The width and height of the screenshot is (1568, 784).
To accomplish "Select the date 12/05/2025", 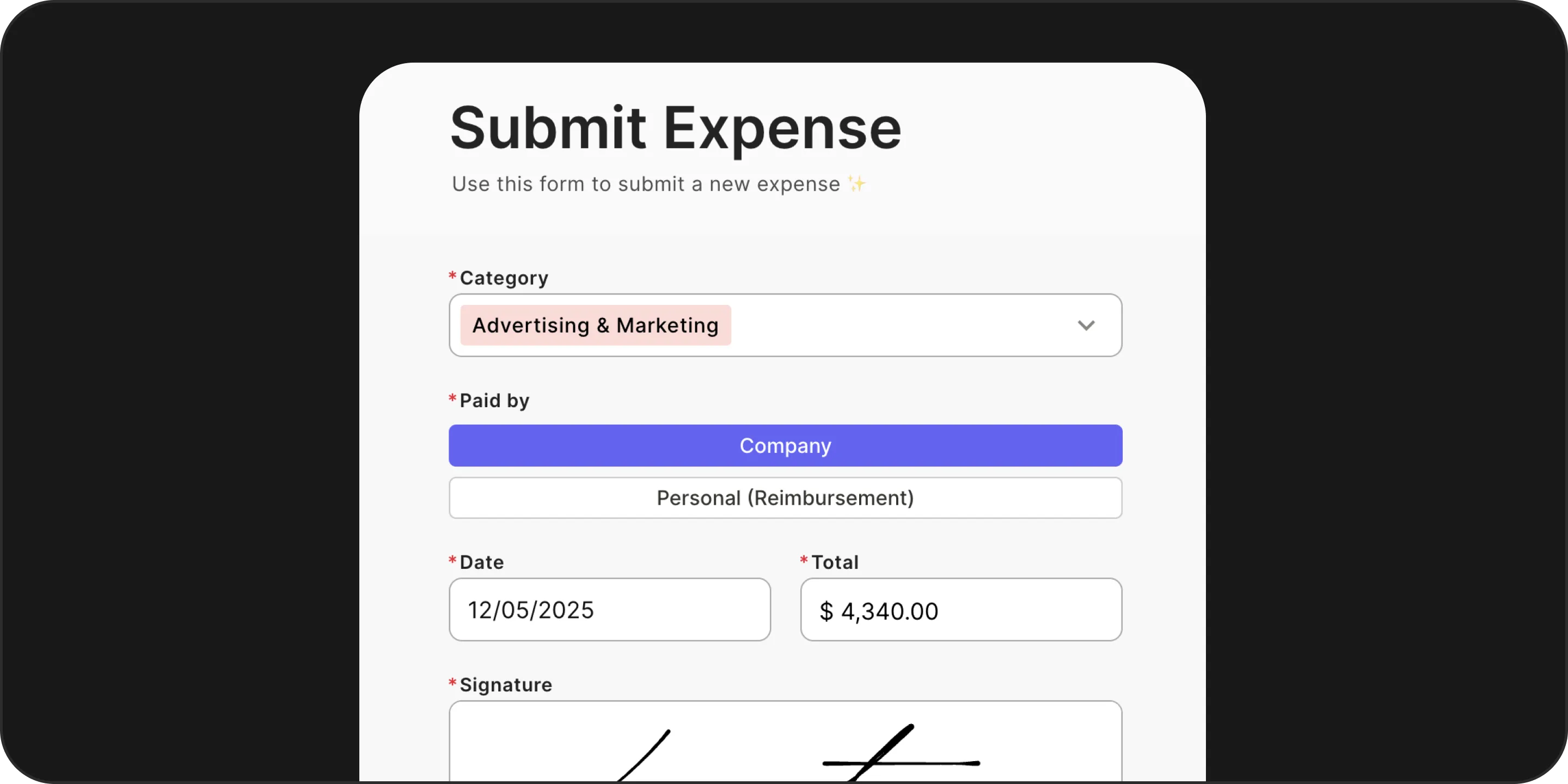I will tap(530, 610).
